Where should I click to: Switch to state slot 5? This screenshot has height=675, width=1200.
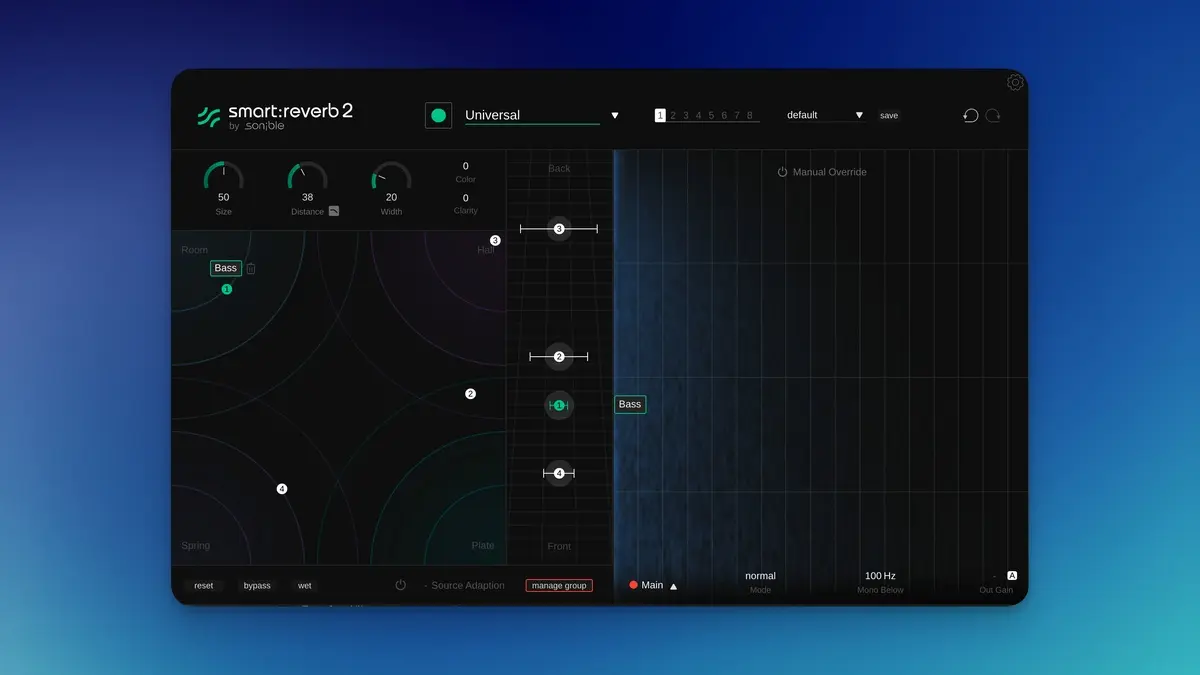point(712,115)
